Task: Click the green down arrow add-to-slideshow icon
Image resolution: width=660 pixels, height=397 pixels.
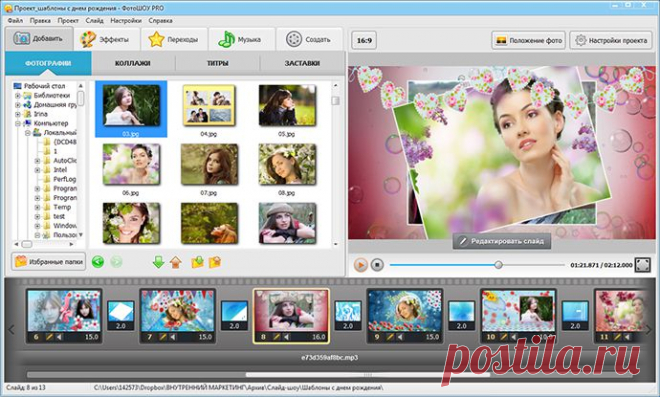Action: (158, 262)
